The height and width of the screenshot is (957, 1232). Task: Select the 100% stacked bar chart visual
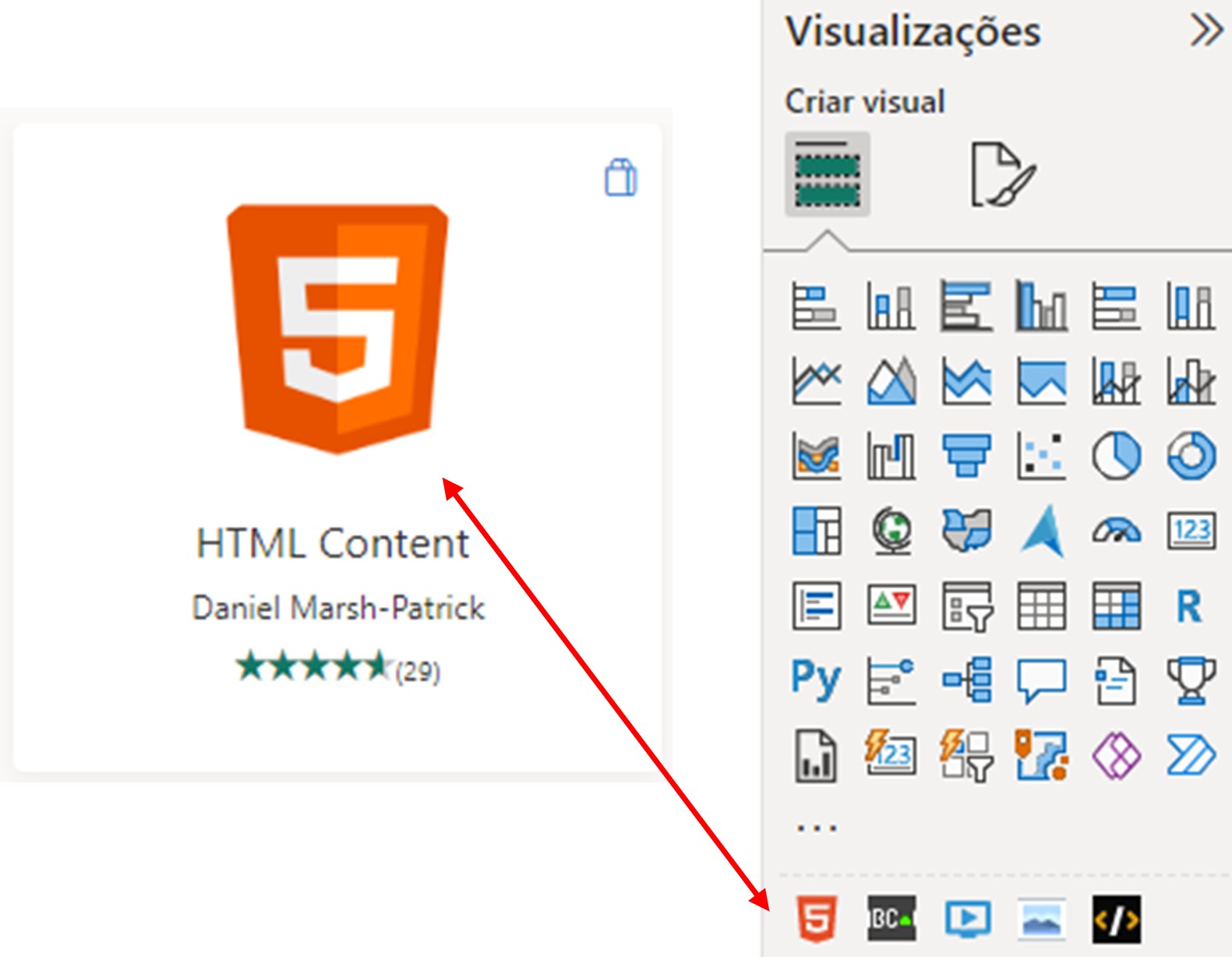(1116, 305)
